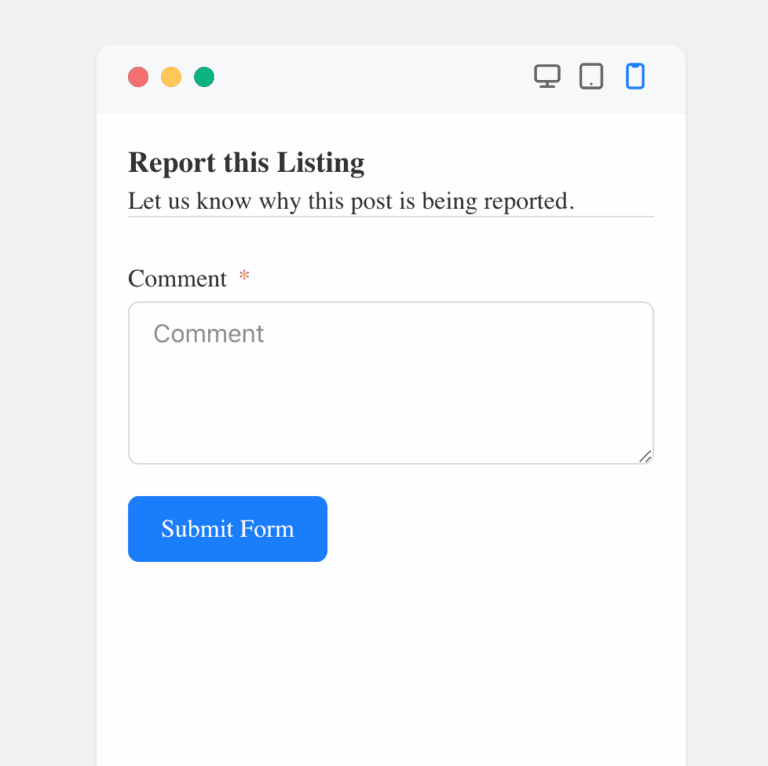Screen dimensions: 768x766
Task: Click the blue mobile preview icon
Action: pos(635,76)
